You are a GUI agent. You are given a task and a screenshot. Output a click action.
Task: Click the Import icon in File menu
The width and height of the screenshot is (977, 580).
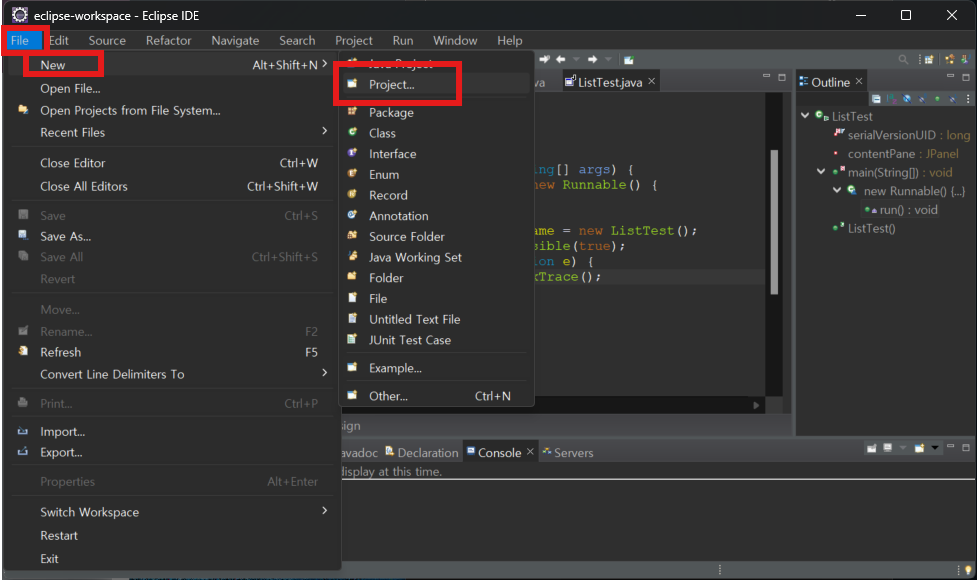[23, 431]
